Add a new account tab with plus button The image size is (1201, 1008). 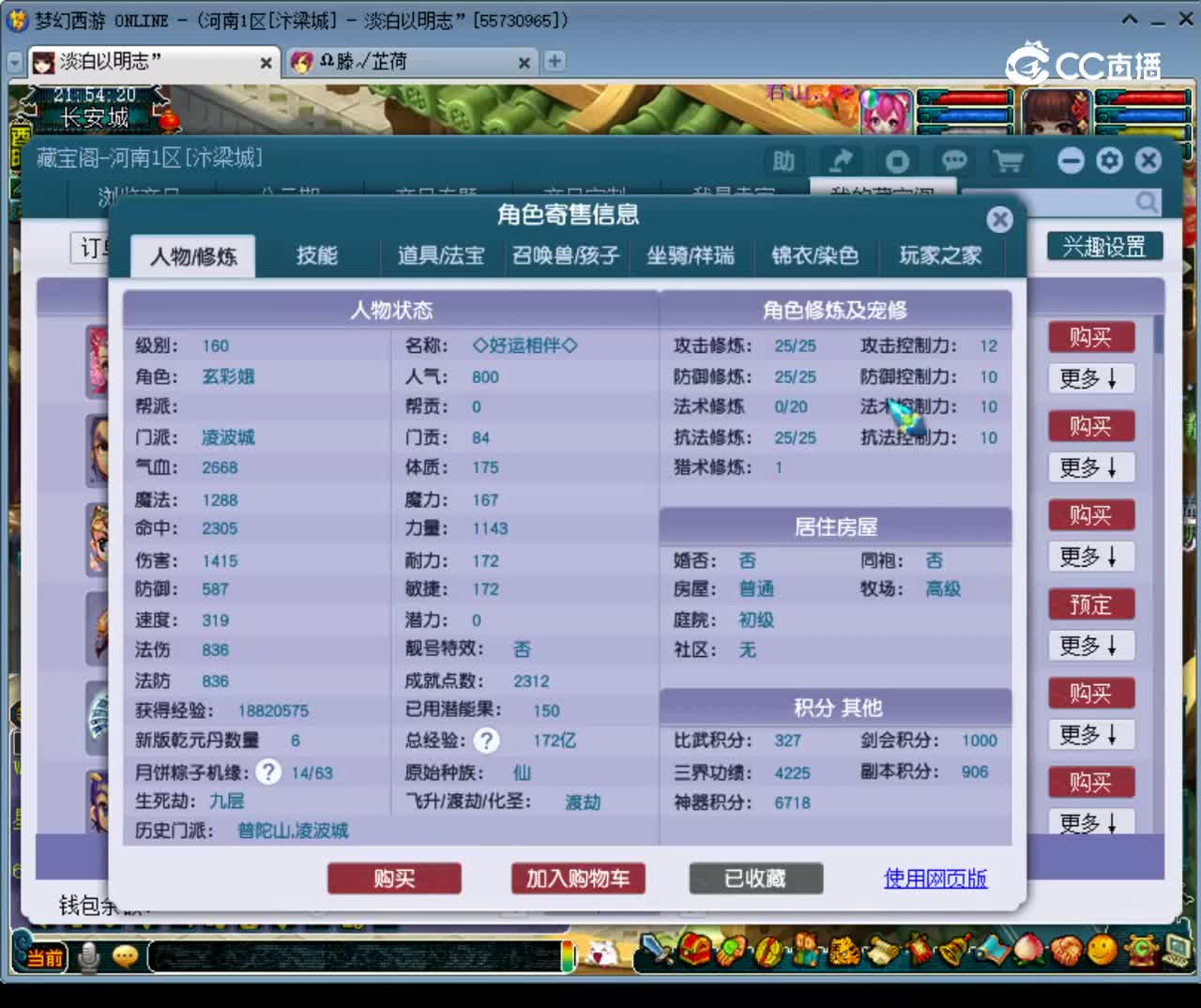(555, 61)
